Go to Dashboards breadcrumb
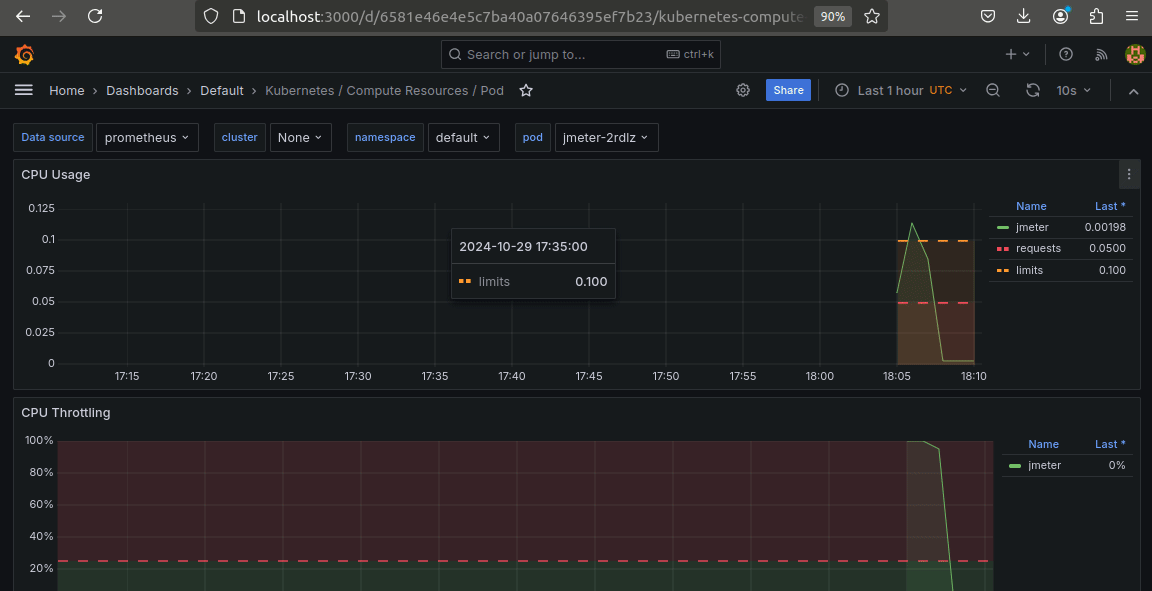Viewport: 1152px width, 591px height. 142,90
